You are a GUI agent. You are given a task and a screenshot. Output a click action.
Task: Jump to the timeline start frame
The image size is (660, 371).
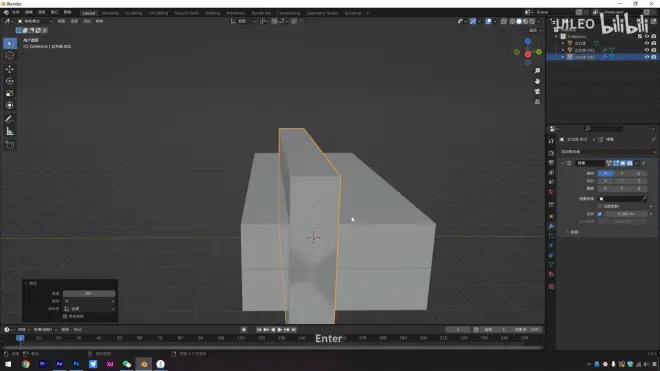click(258, 330)
